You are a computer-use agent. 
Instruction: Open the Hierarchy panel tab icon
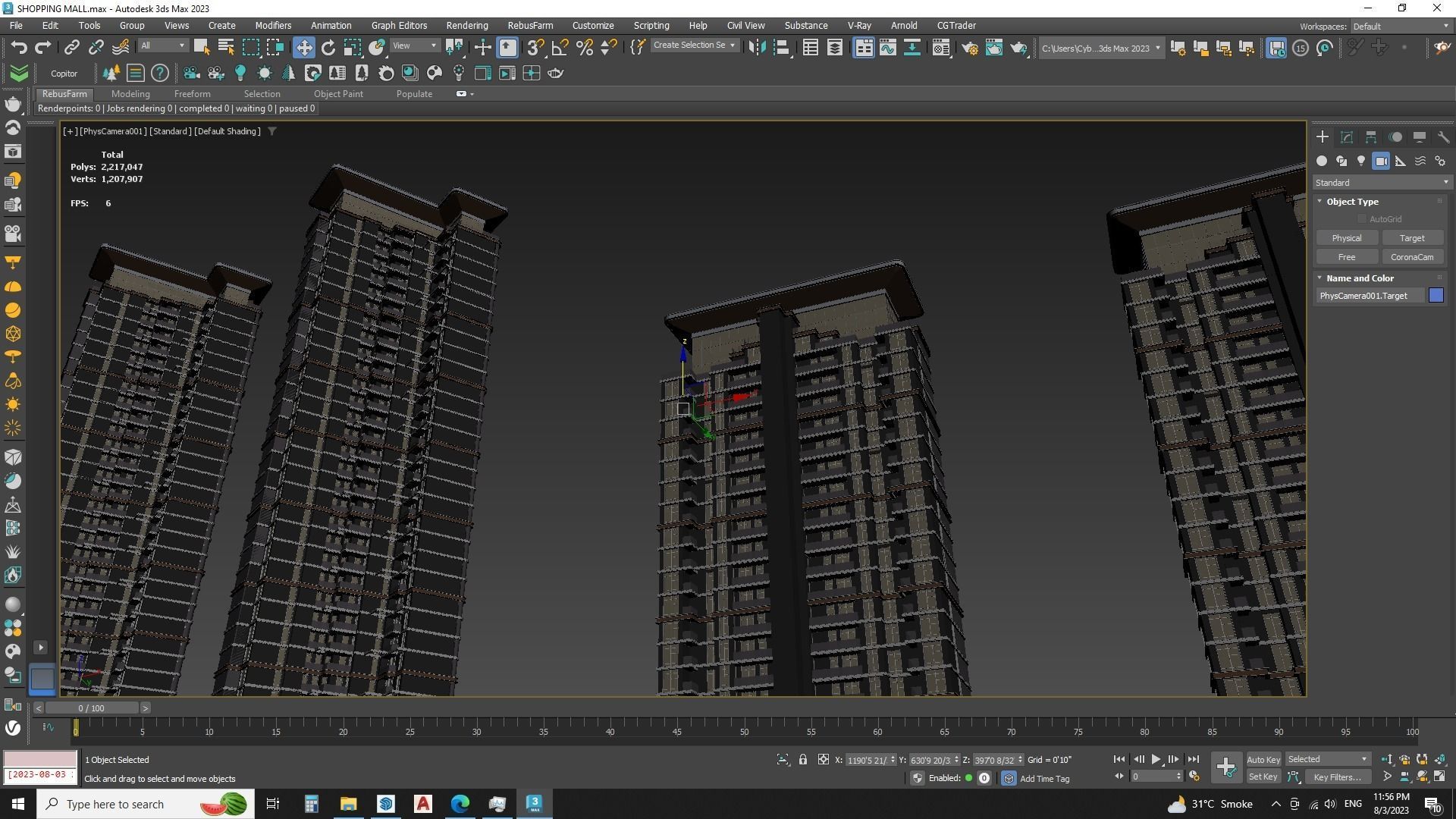pos(1371,136)
